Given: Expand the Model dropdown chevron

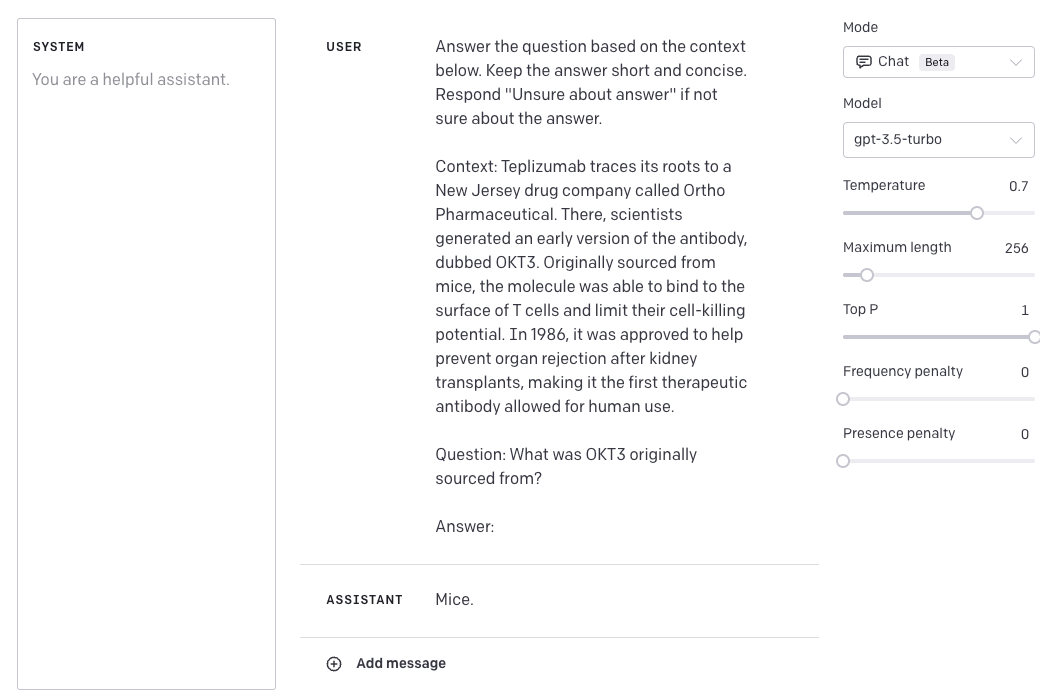Looking at the screenshot, I should [x=1016, y=140].
